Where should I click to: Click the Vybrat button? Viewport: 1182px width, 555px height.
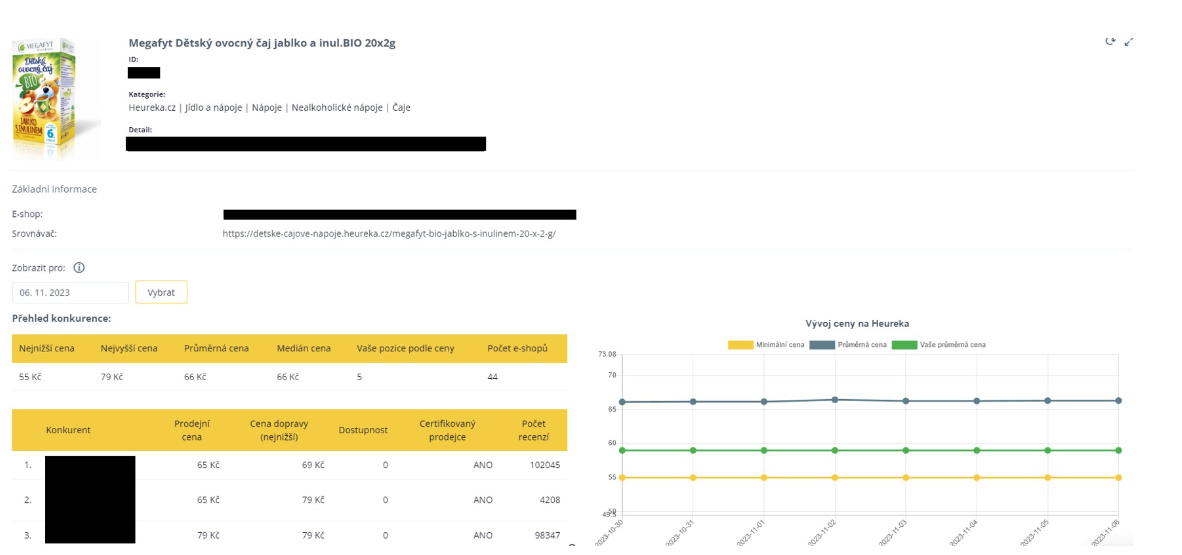(x=161, y=293)
